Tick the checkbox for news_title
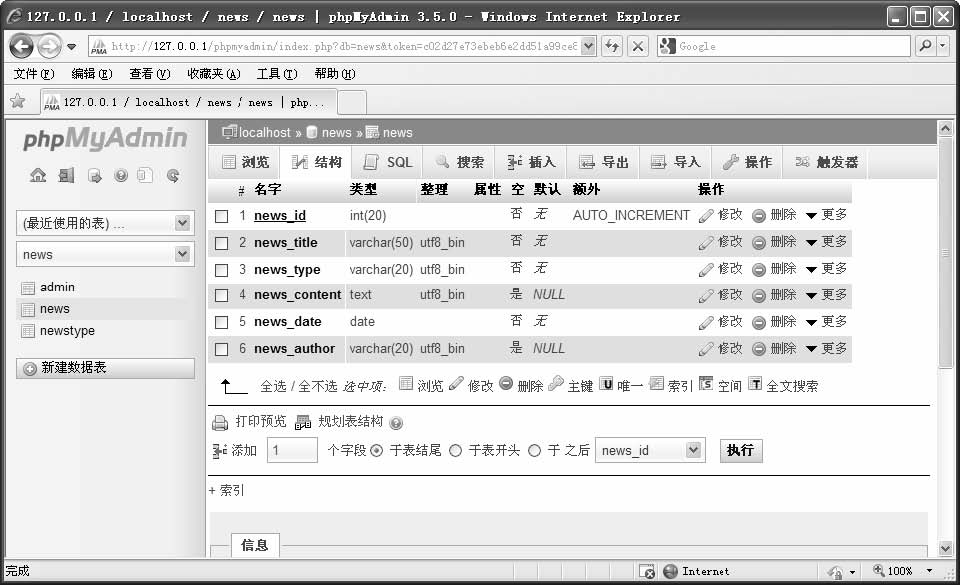 (x=222, y=243)
